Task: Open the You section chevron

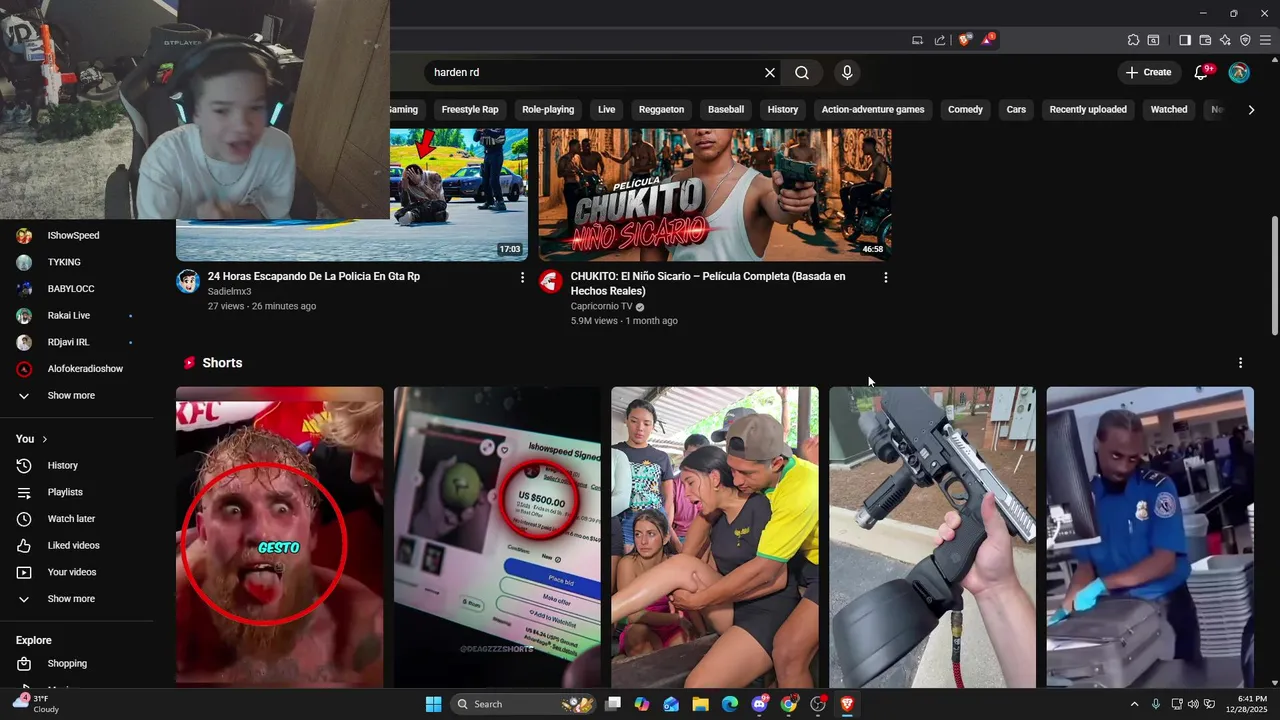Action: 45,439
